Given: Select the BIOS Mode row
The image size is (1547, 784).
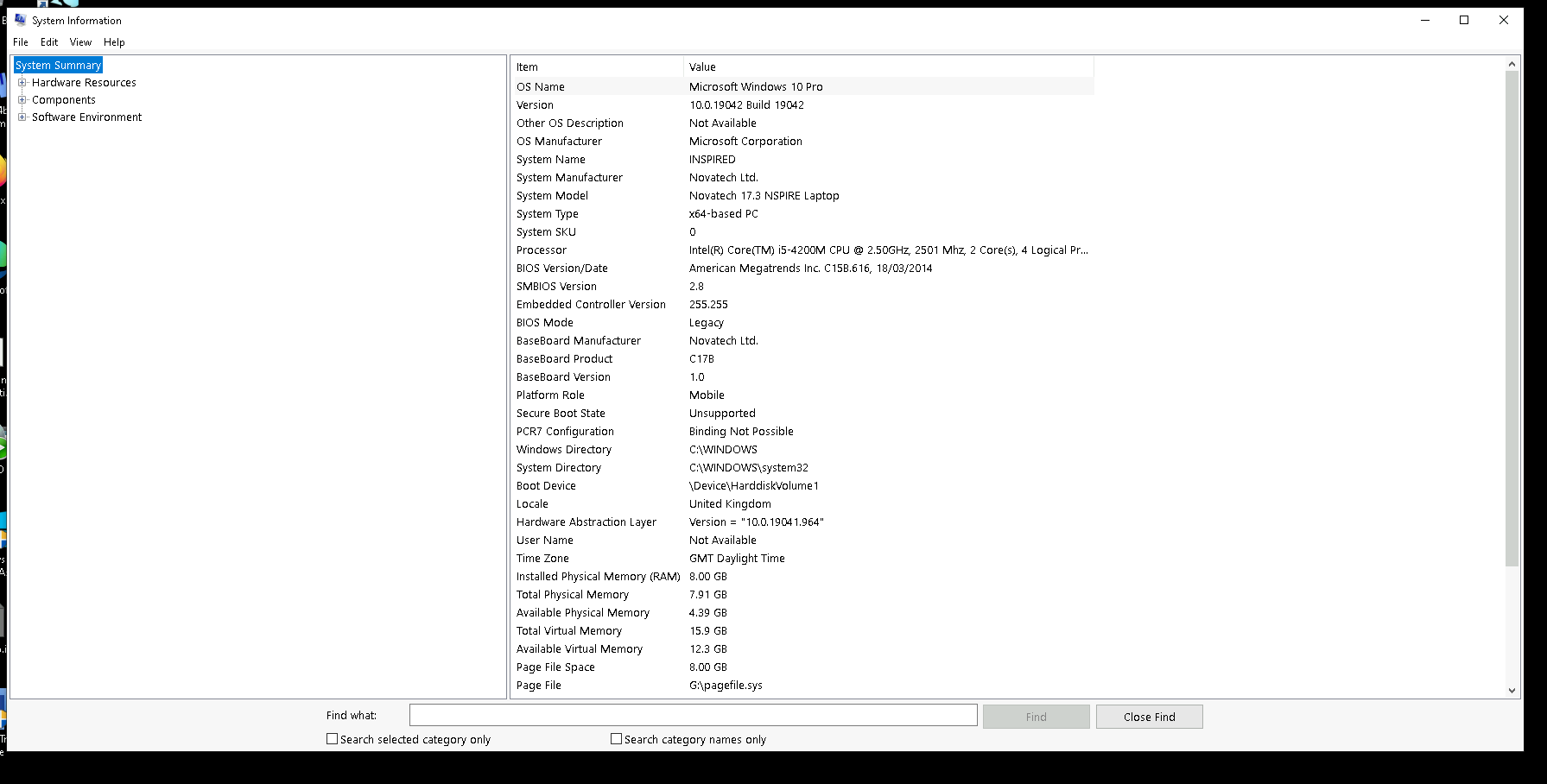Looking at the screenshot, I should (802, 322).
